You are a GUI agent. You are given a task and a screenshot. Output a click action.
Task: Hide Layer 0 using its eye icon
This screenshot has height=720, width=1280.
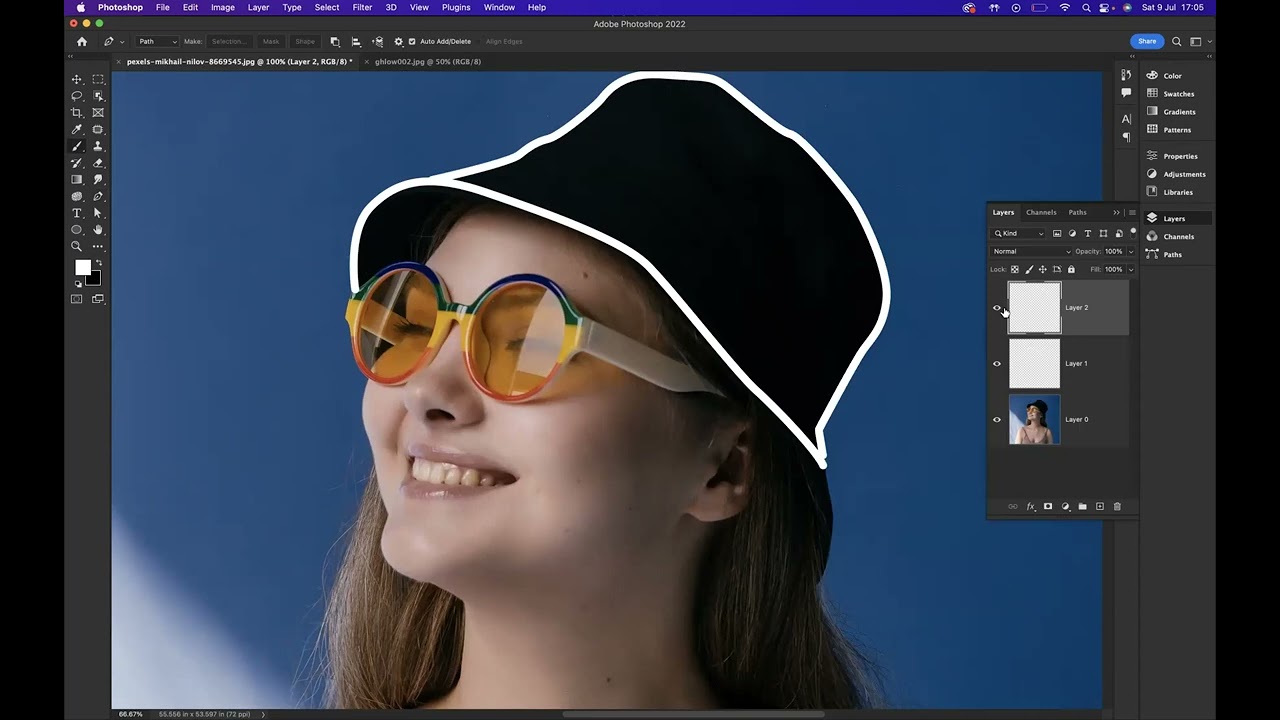(x=996, y=420)
